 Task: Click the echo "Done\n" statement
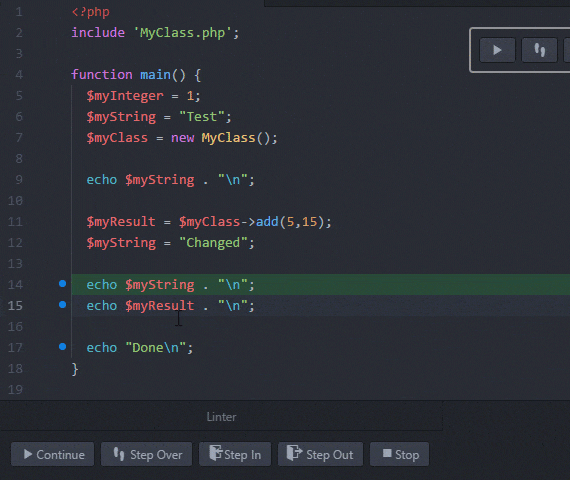[x=140, y=348]
